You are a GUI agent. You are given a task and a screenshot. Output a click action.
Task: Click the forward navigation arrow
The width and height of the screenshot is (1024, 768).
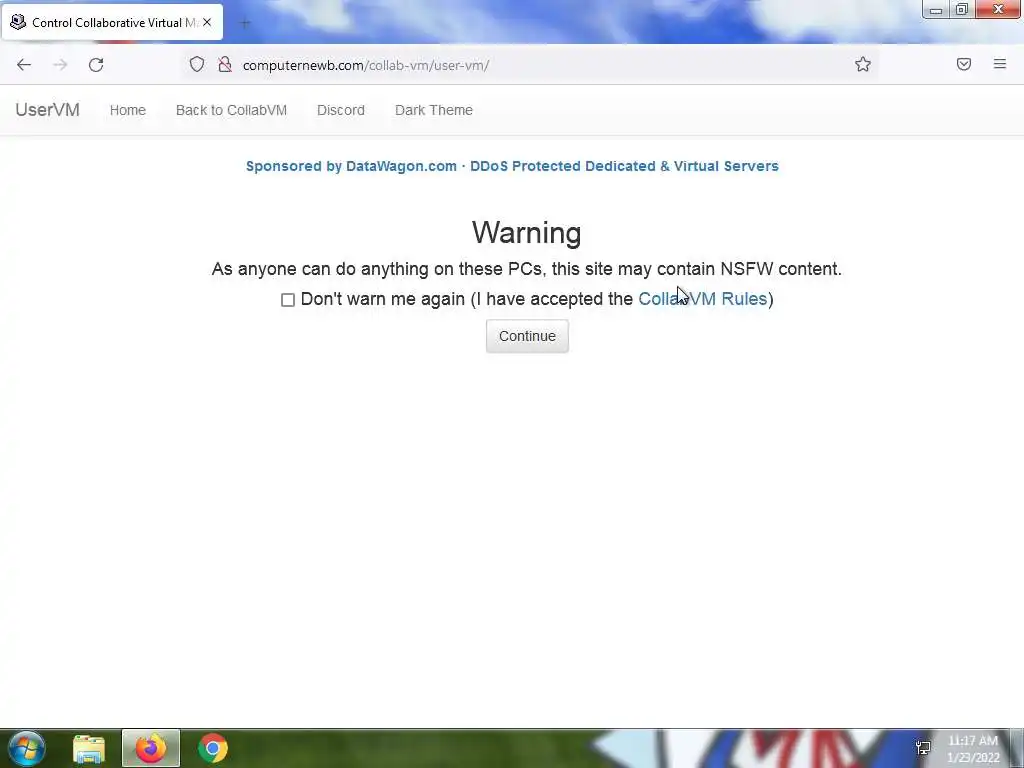[x=60, y=65]
